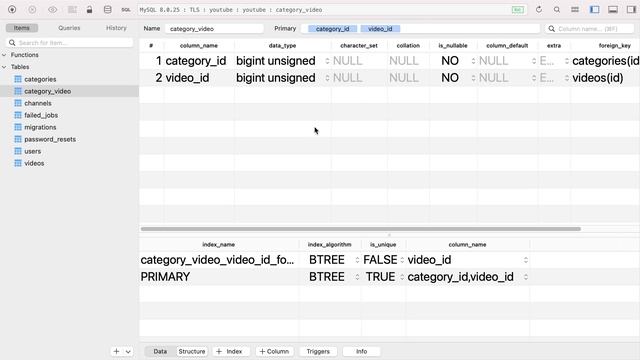Viewport: 640px width, 360px height.
Task: Toggle the bottom panel icon
Action: [x=613, y=9]
